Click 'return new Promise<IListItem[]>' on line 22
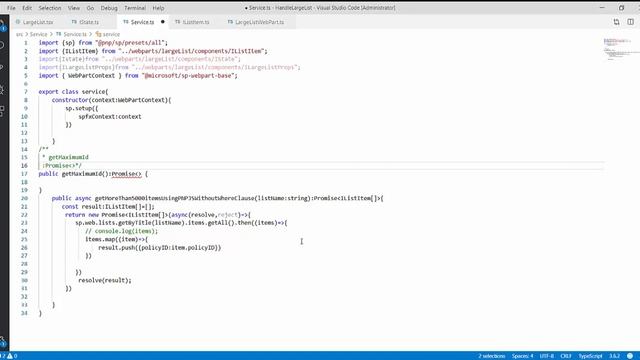This screenshot has height=360, width=640. [x=116, y=215]
